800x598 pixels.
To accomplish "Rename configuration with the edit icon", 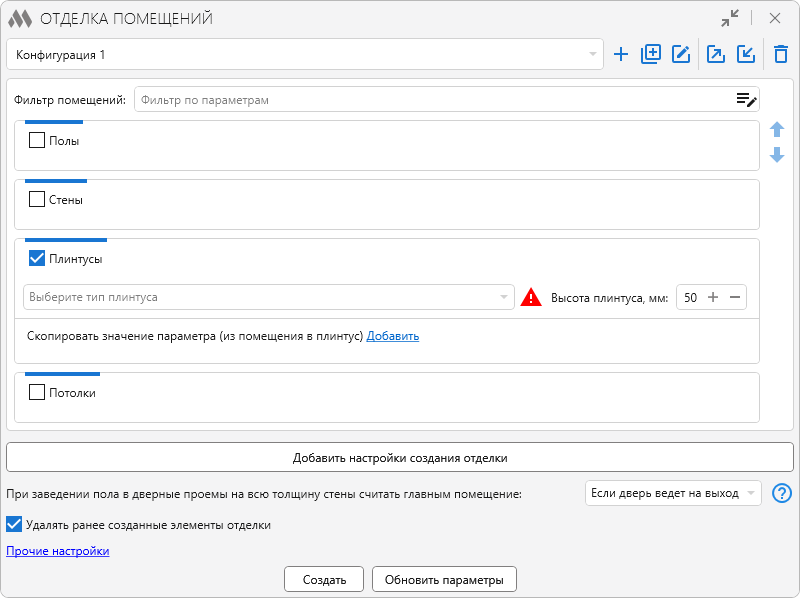I will tap(682, 54).
